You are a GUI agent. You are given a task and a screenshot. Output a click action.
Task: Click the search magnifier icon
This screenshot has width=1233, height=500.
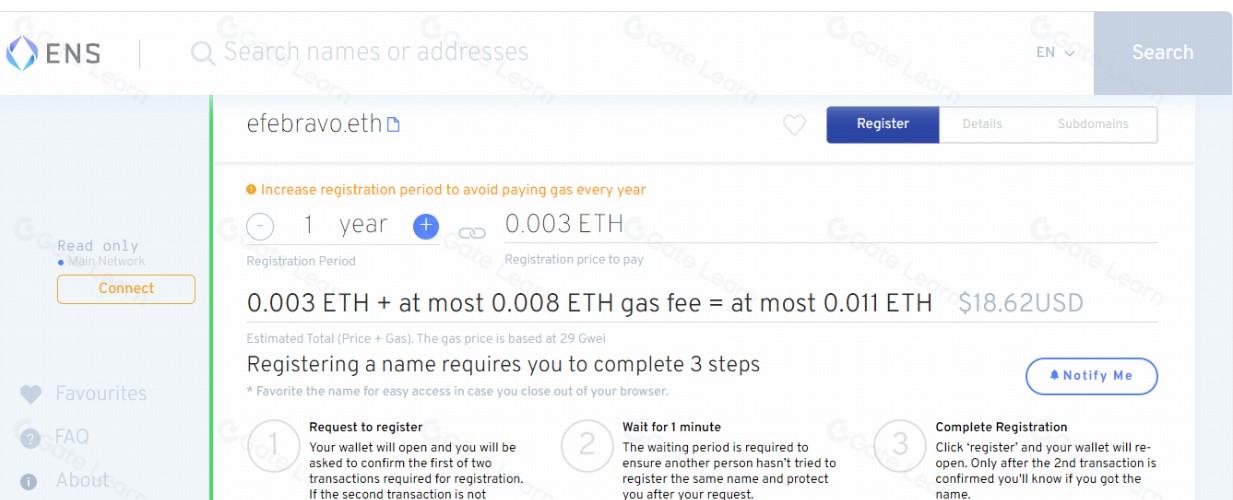point(203,53)
